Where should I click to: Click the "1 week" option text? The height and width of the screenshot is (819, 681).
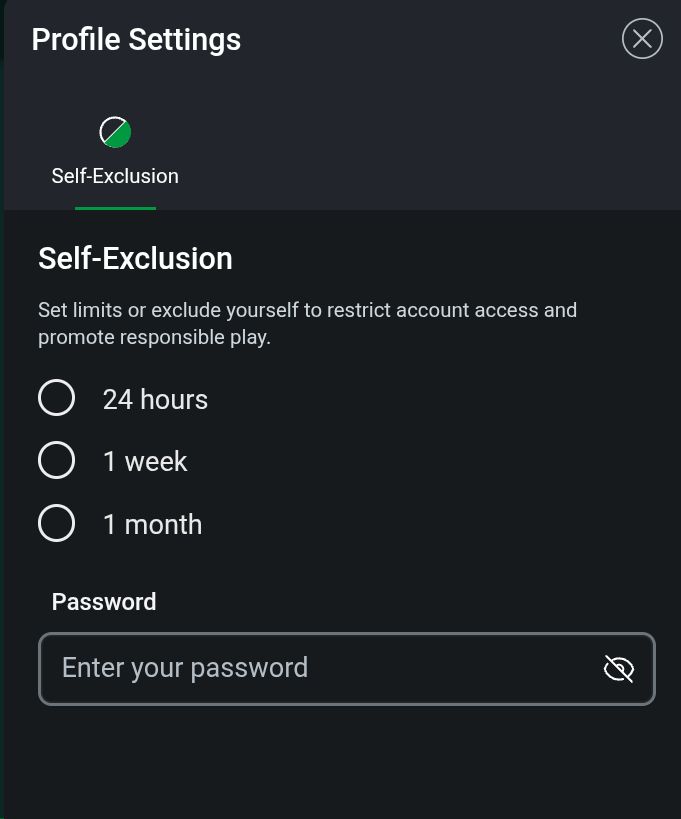tap(145, 461)
